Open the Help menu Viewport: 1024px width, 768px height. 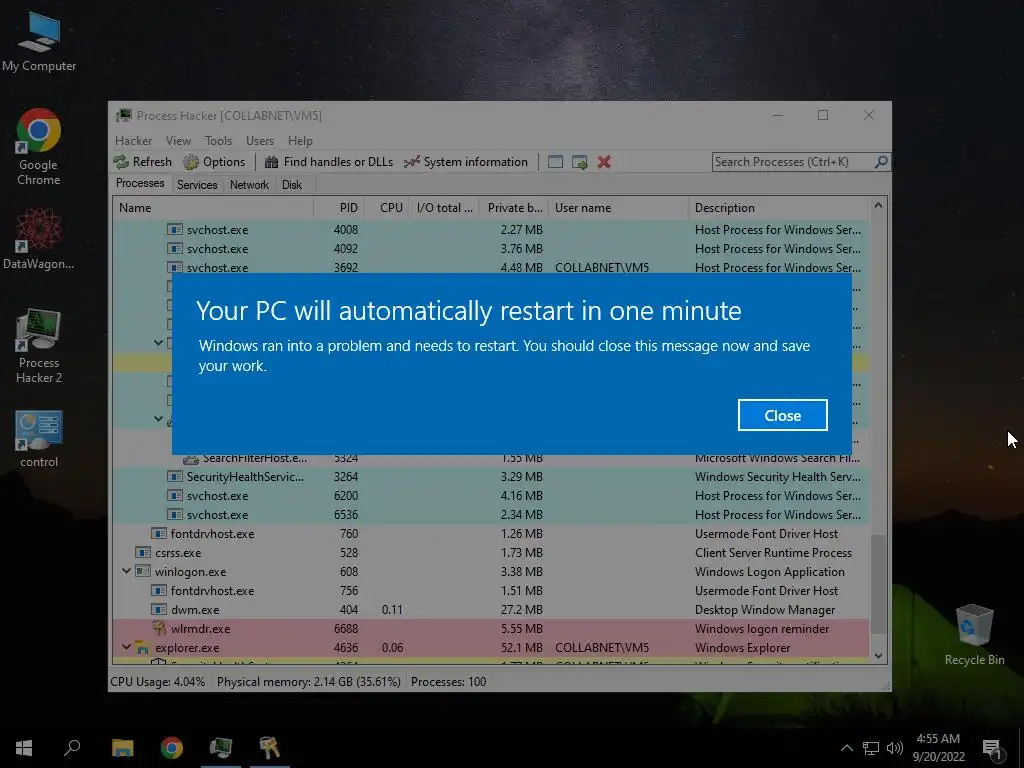coord(300,141)
